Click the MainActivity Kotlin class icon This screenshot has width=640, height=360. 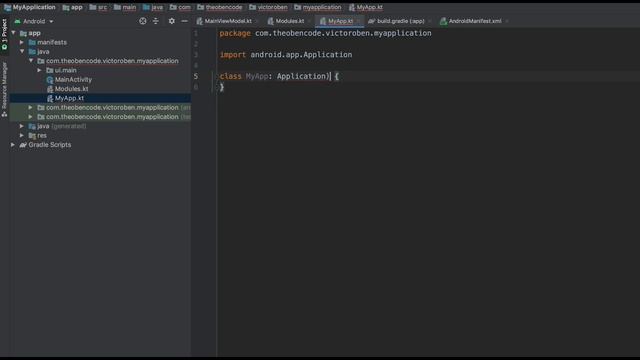(50, 80)
